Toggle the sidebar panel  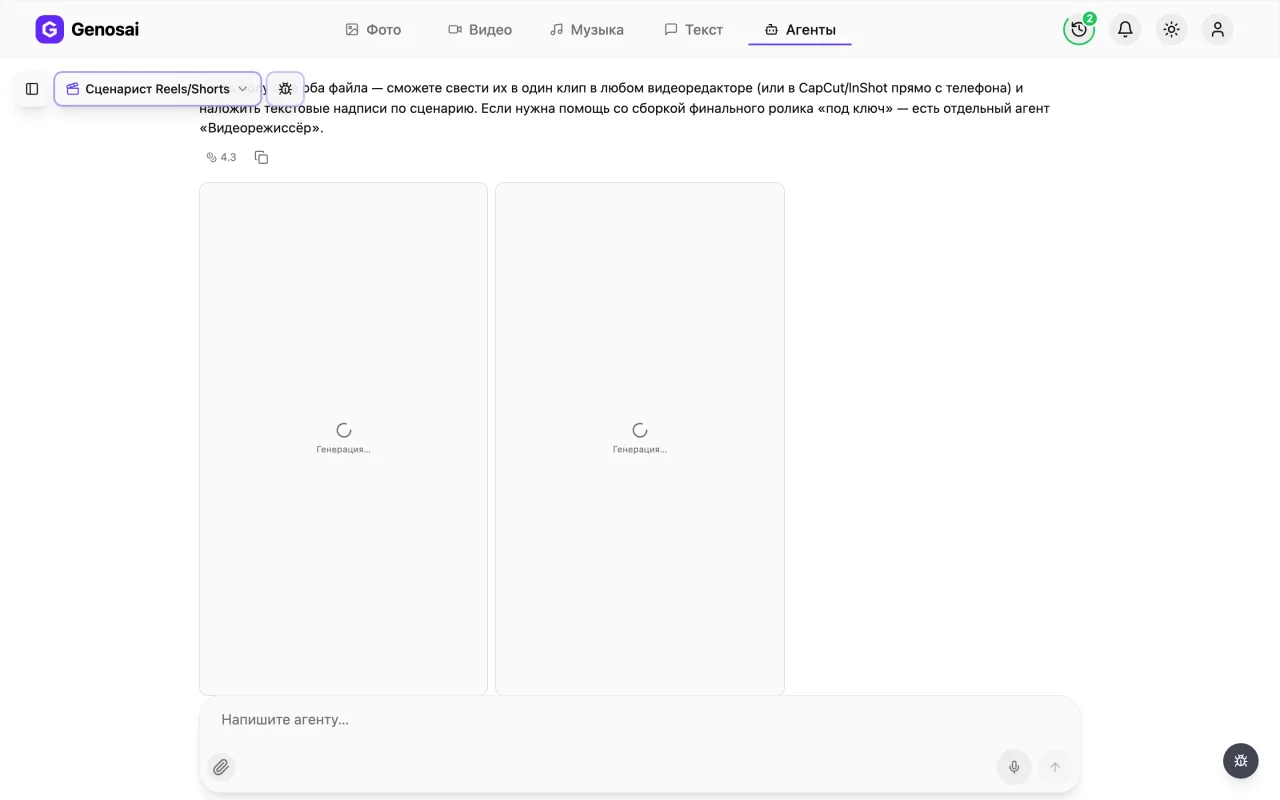[x=32, y=89]
